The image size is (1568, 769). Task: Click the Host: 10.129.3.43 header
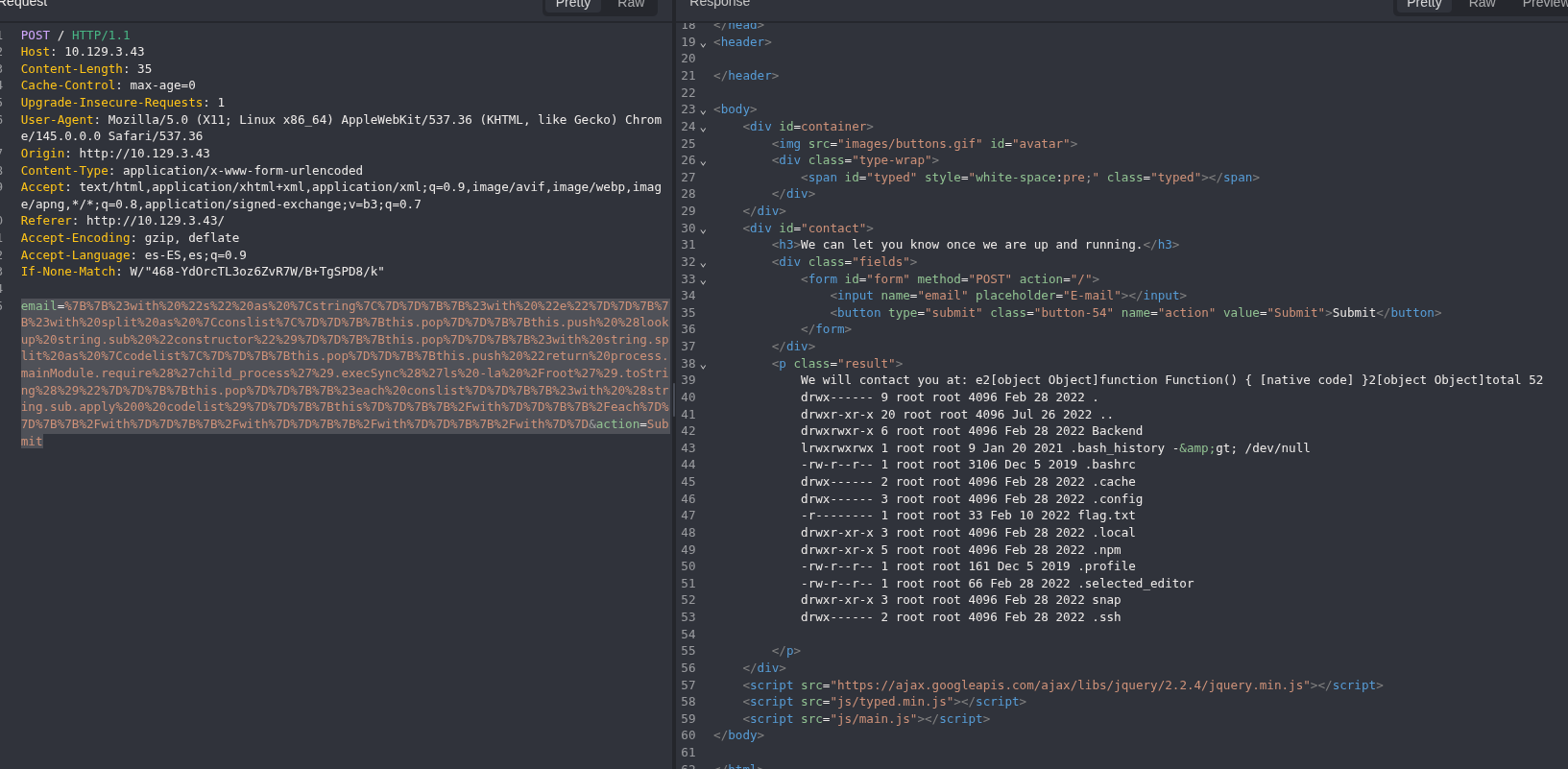tap(83, 52)
